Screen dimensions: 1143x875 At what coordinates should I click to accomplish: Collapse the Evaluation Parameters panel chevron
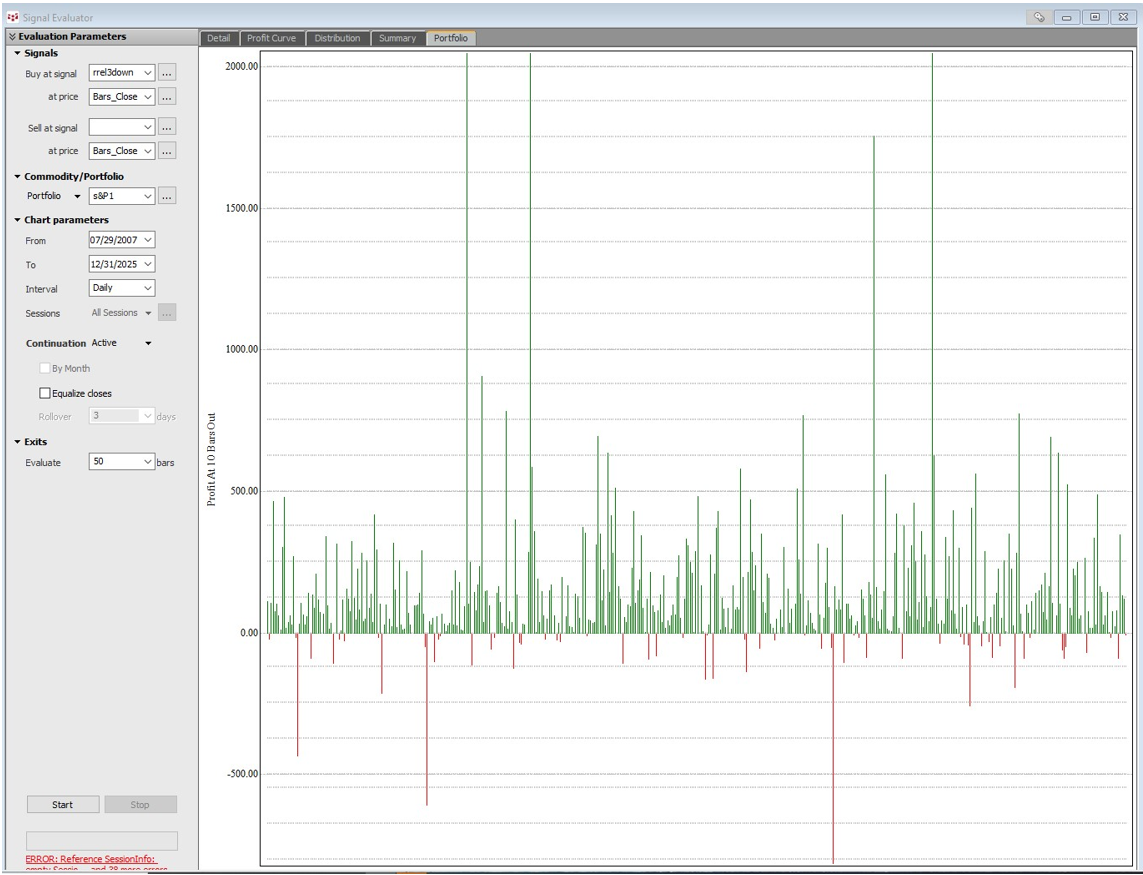coord(12,37)
